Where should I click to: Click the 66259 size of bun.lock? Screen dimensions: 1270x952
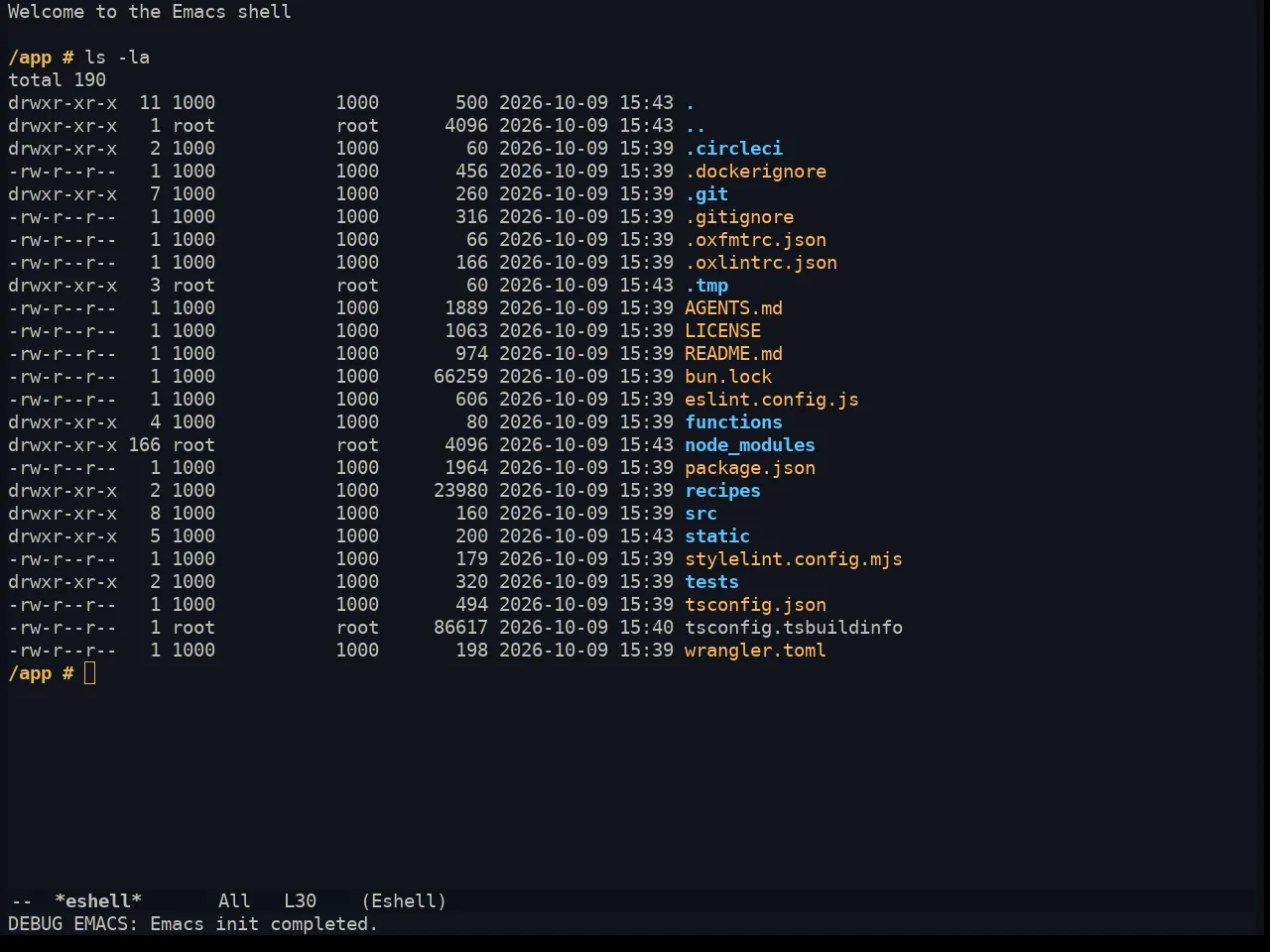[460, 377]
